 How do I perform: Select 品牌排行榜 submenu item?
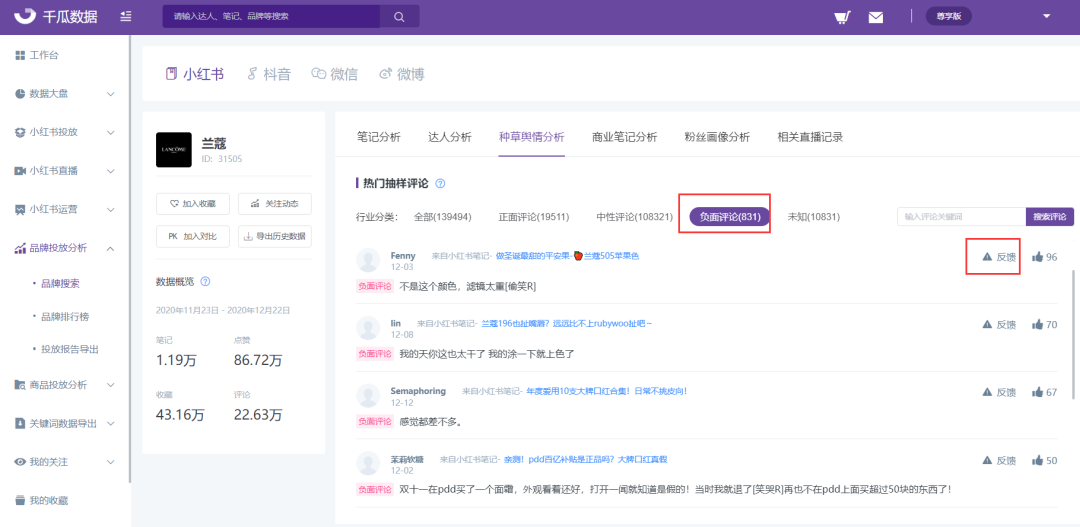point(65,316)
